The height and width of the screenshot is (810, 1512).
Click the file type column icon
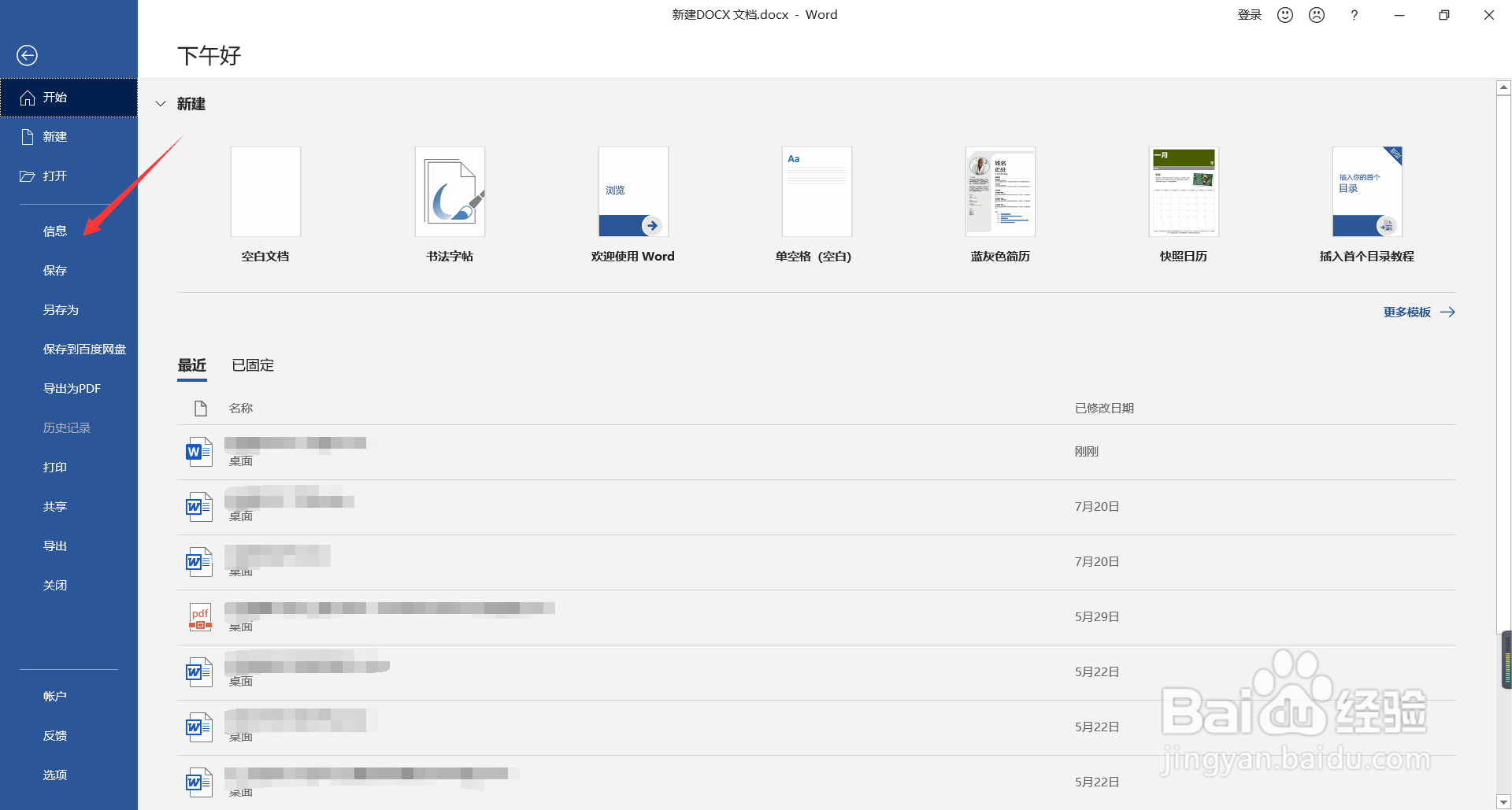click(x=201, y=409)
